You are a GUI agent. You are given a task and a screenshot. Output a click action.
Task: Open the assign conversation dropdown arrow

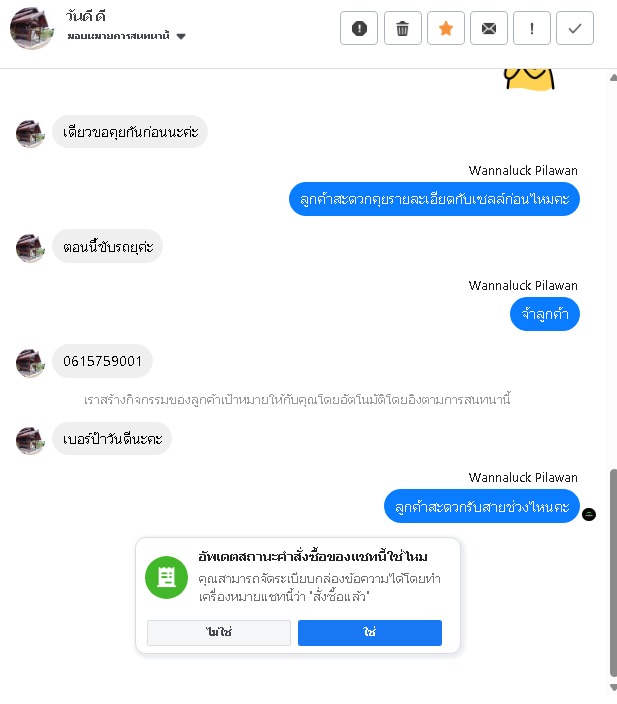[181, 36]
